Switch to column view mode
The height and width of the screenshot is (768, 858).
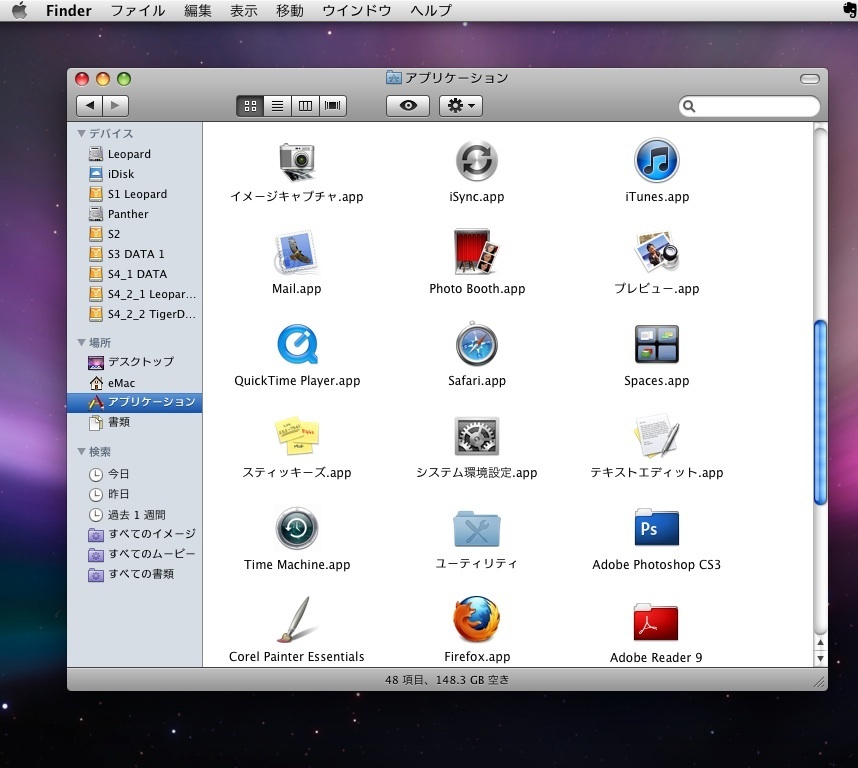point(305,106)
